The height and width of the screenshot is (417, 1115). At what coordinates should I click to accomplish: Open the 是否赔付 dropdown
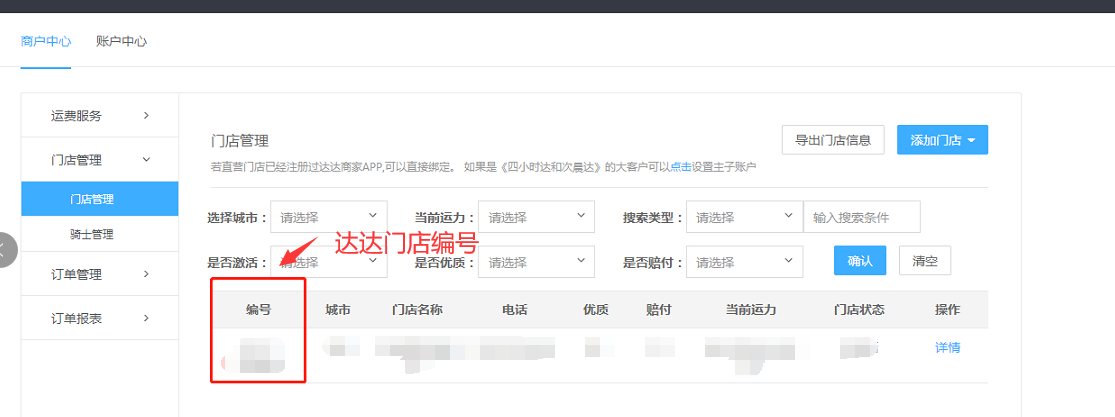pyautogui.click(x=744, y=262)
